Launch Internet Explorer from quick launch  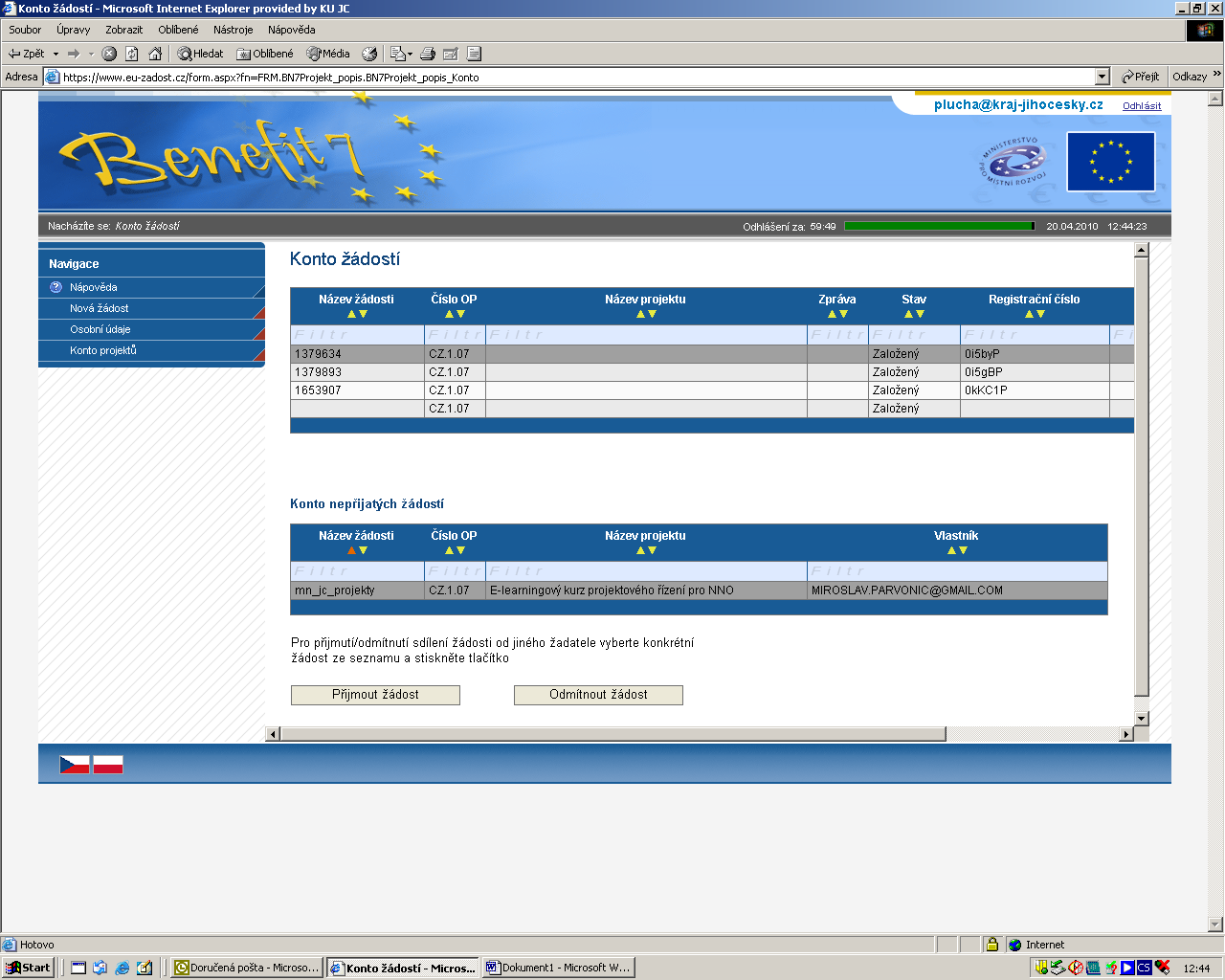tap(122, 968)
